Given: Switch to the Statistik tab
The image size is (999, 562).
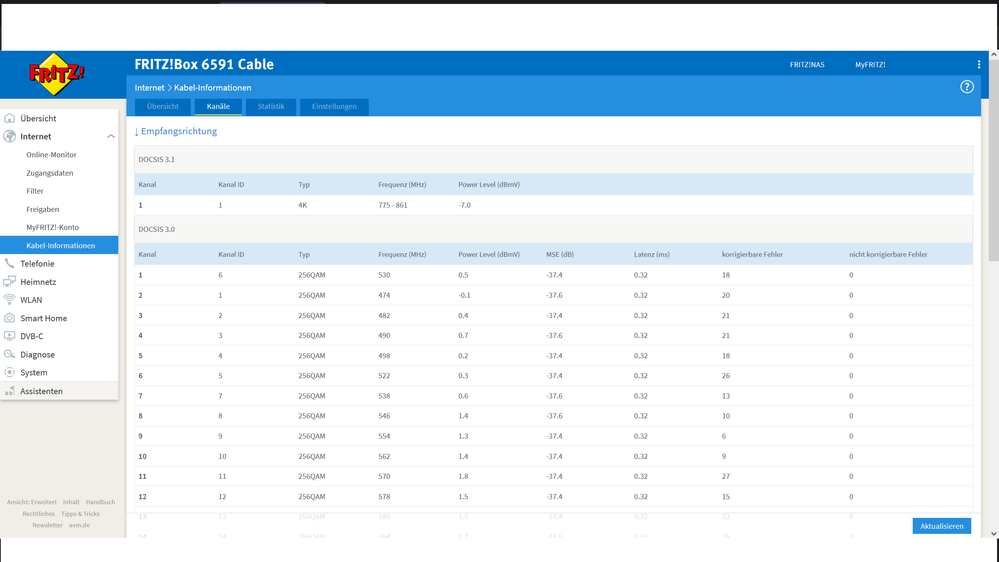Looking at the screenshot, I should [x=271, y=106].
